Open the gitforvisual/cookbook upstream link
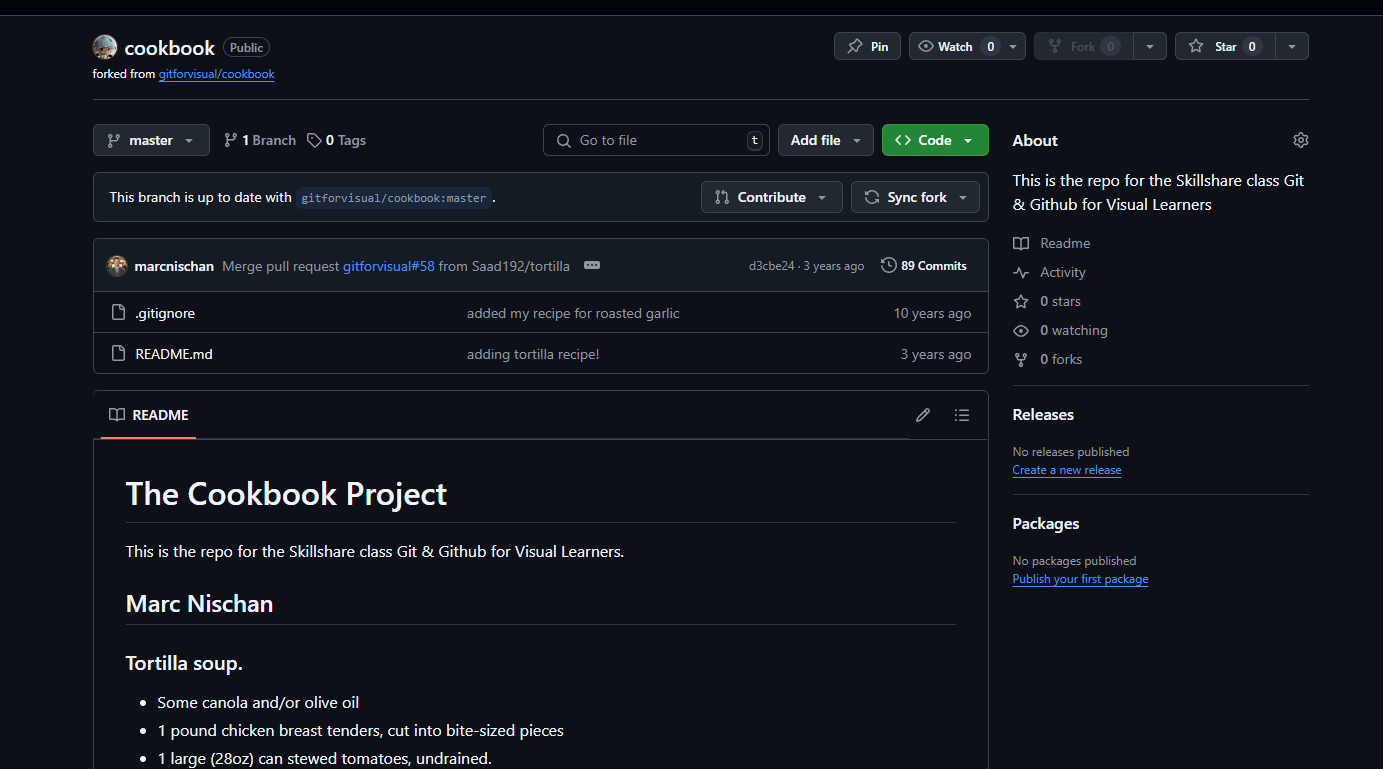Image resolution: width=1383 pixels, height=769 pixels. [x=216, y=74]
